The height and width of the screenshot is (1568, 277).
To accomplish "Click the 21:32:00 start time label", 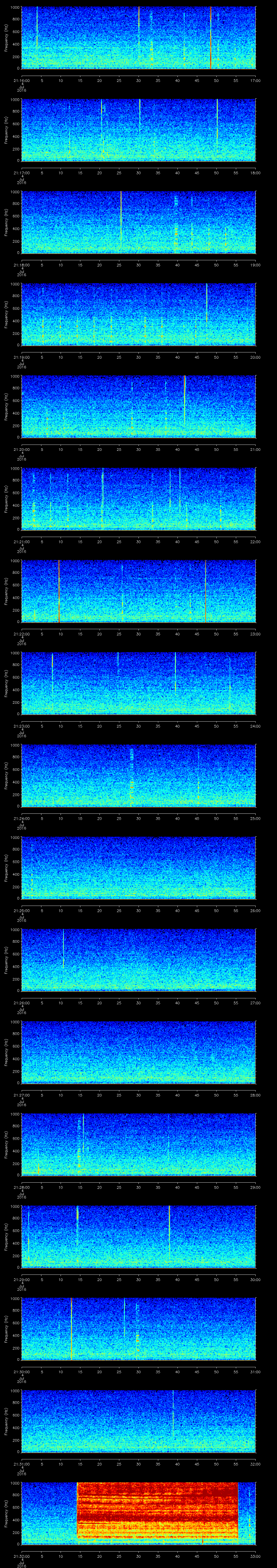I will point(21,1556).
